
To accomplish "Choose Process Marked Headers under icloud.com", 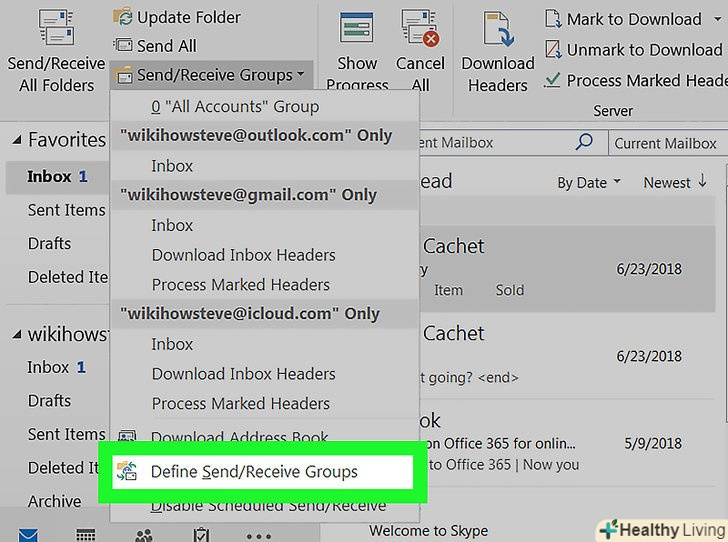I will (265, 404).
